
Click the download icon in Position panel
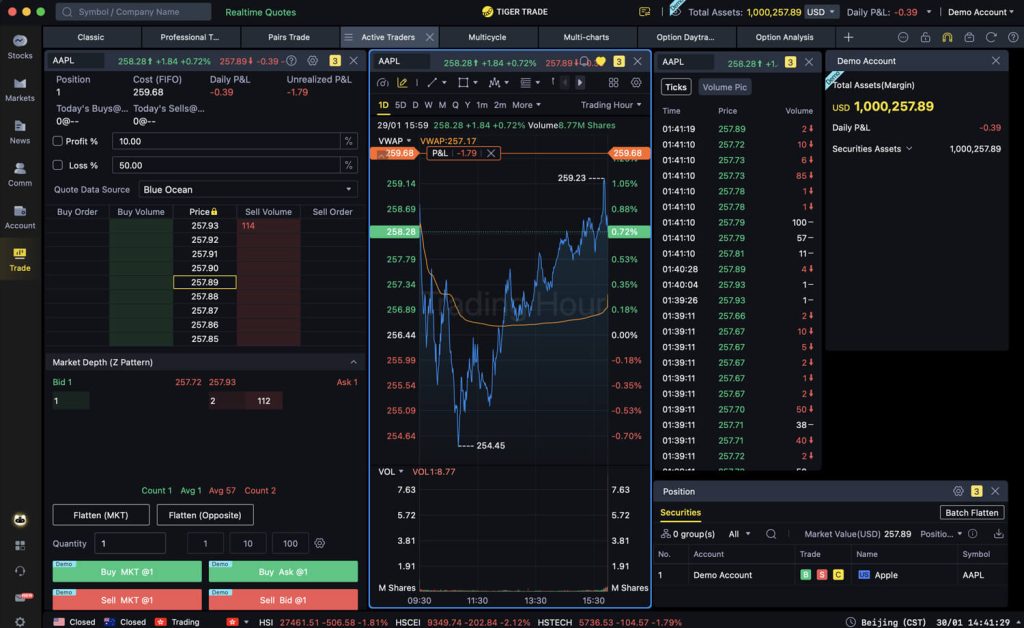coord(998,534)
